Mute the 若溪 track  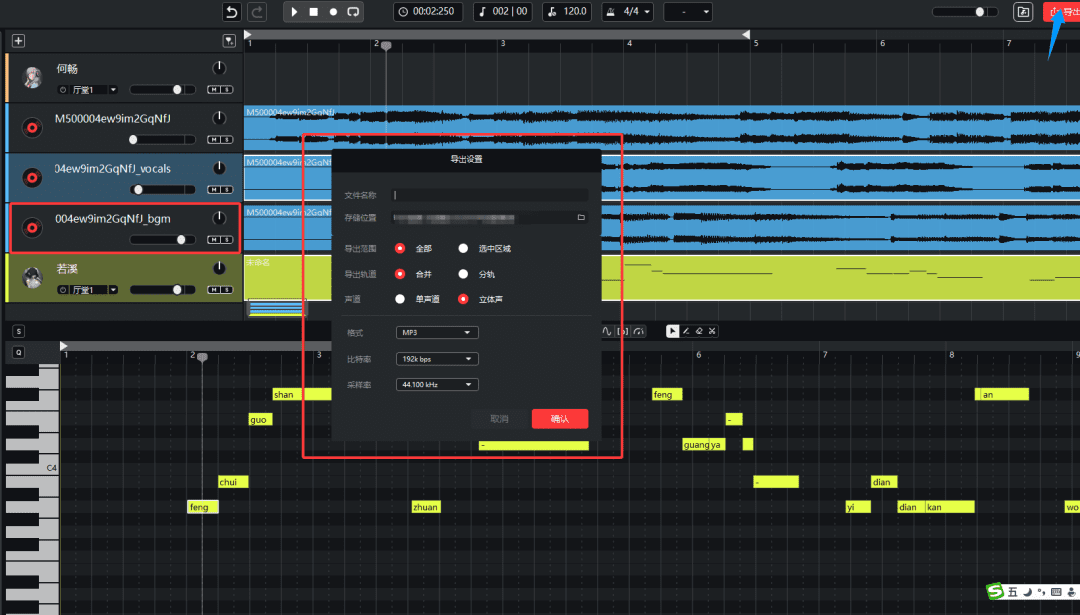[214, 290]
